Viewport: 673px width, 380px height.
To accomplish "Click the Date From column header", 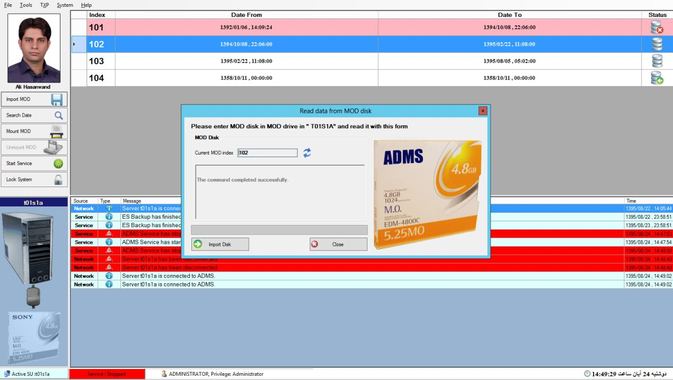I will (x=246, y=15).
